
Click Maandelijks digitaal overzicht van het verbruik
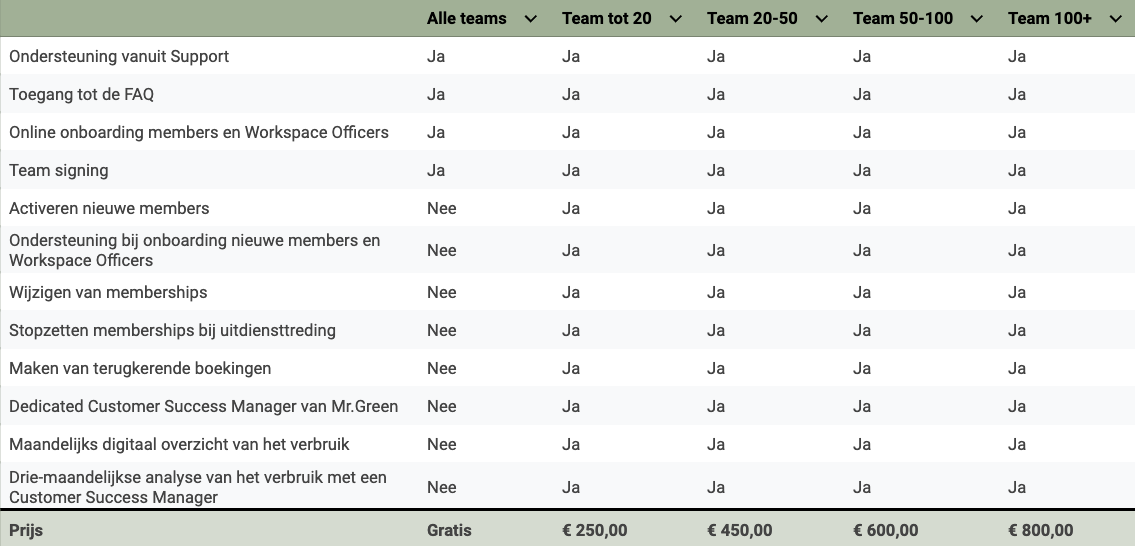[x=179, y=445]
